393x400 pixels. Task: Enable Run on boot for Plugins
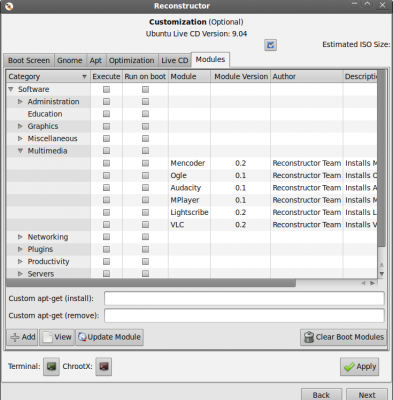click(145, 249)
